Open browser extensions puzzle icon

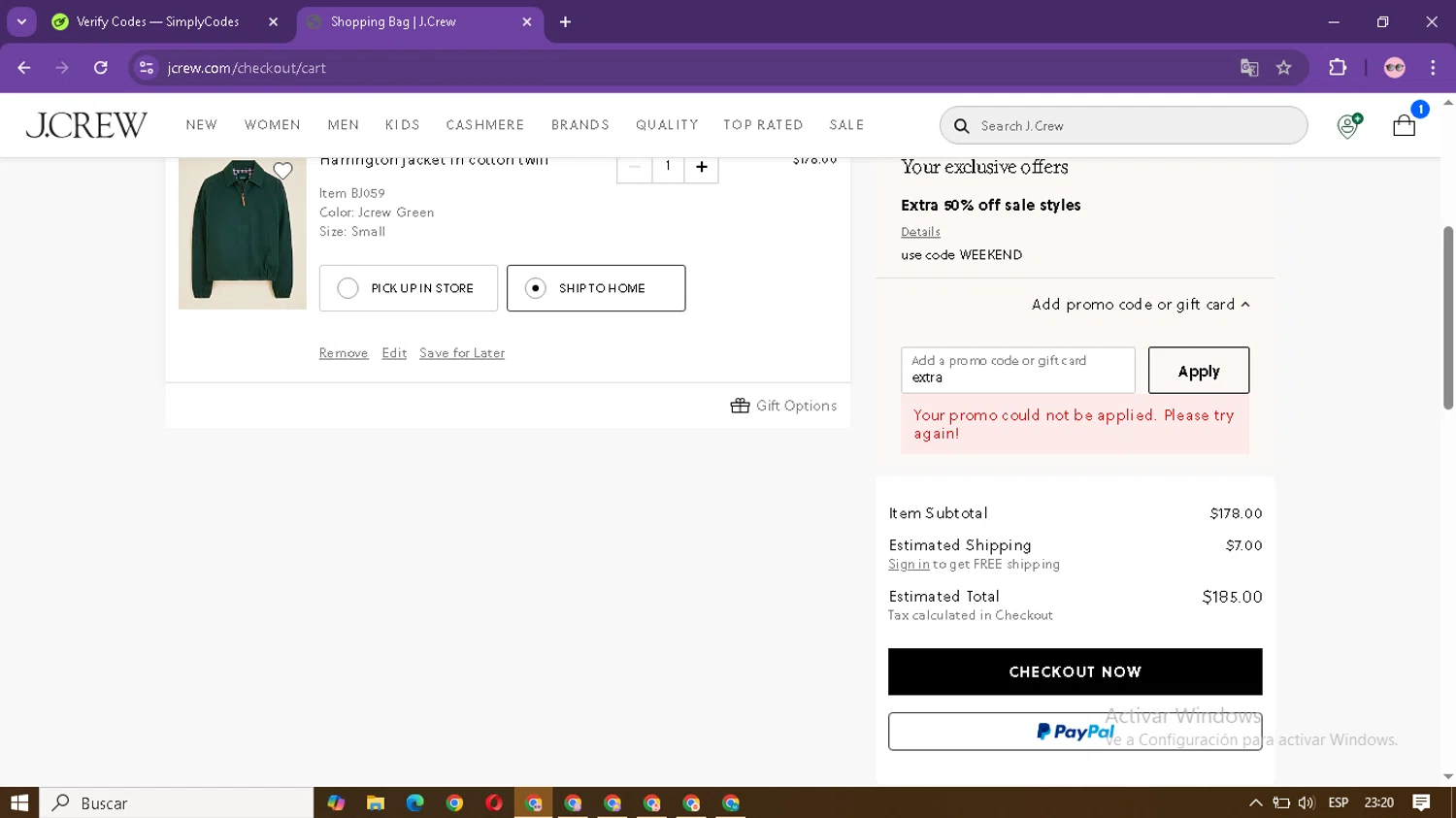click(x=1338, y=68)
